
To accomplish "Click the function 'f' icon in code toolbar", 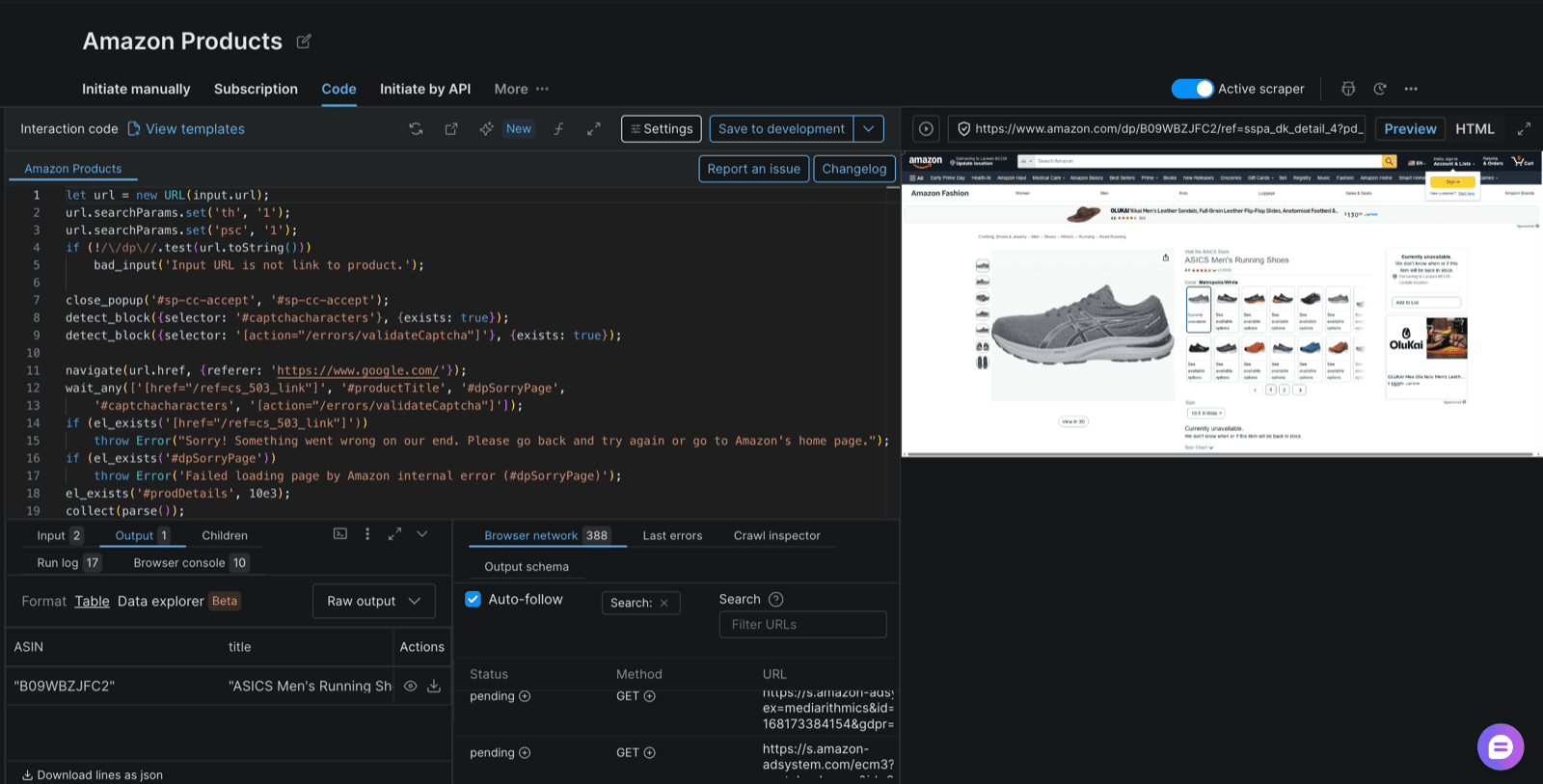I will 558,128.
